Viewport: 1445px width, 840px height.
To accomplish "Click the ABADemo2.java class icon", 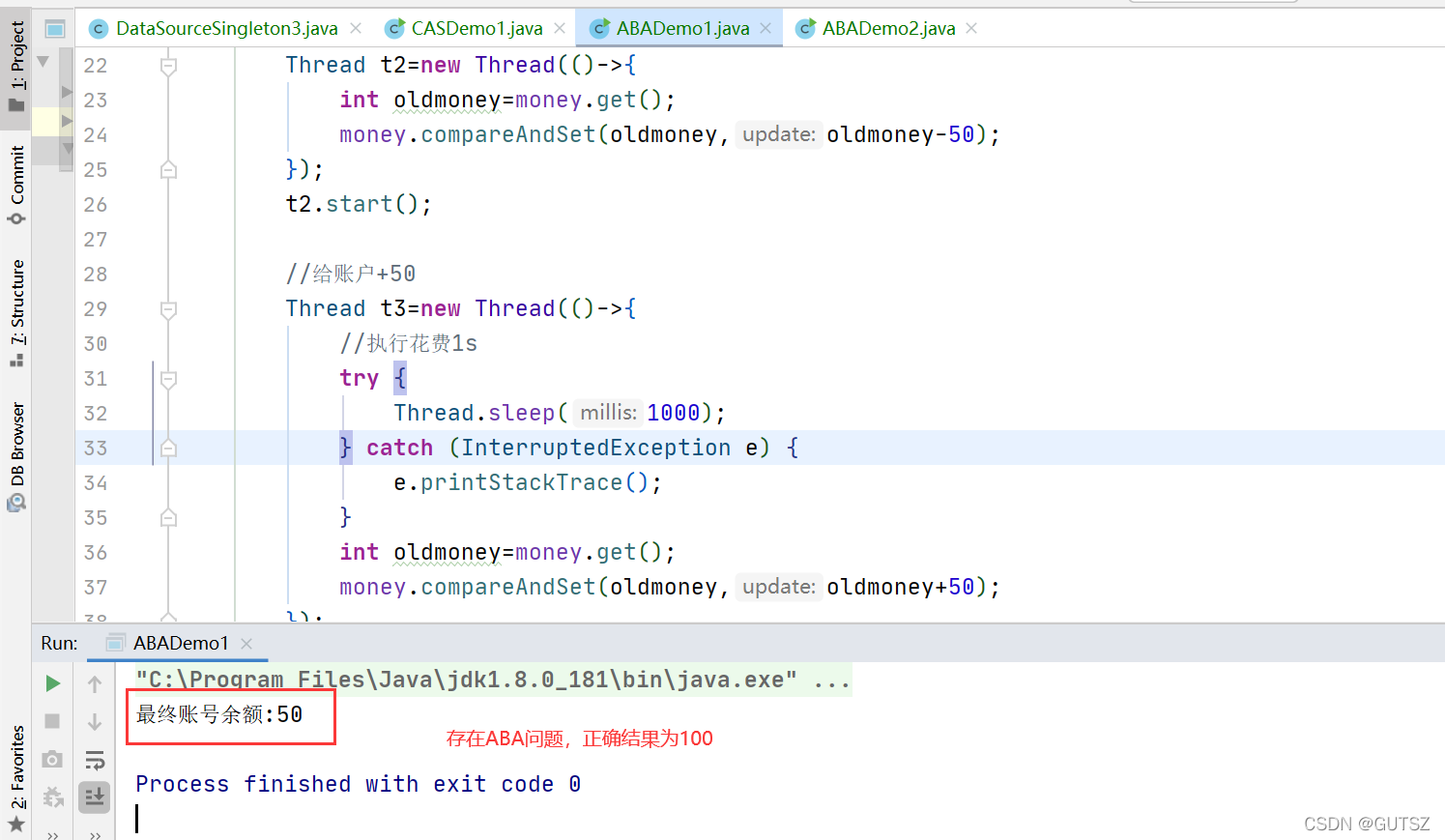I will (805, 29).
